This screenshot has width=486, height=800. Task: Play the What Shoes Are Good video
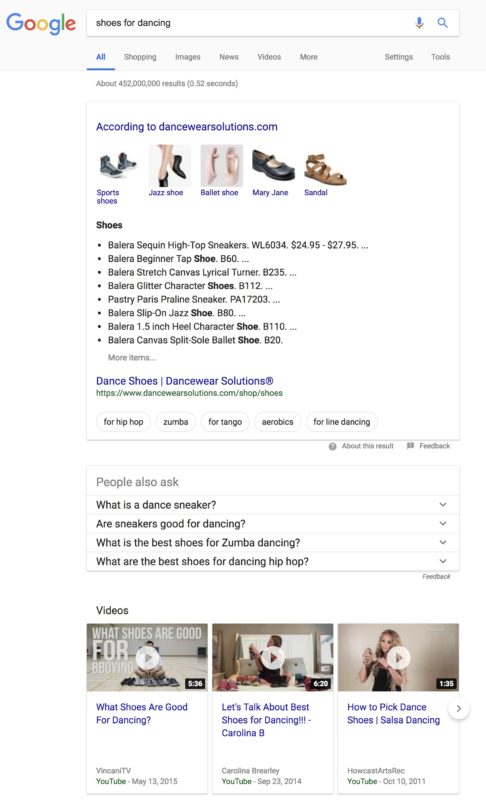pos(147,657)
